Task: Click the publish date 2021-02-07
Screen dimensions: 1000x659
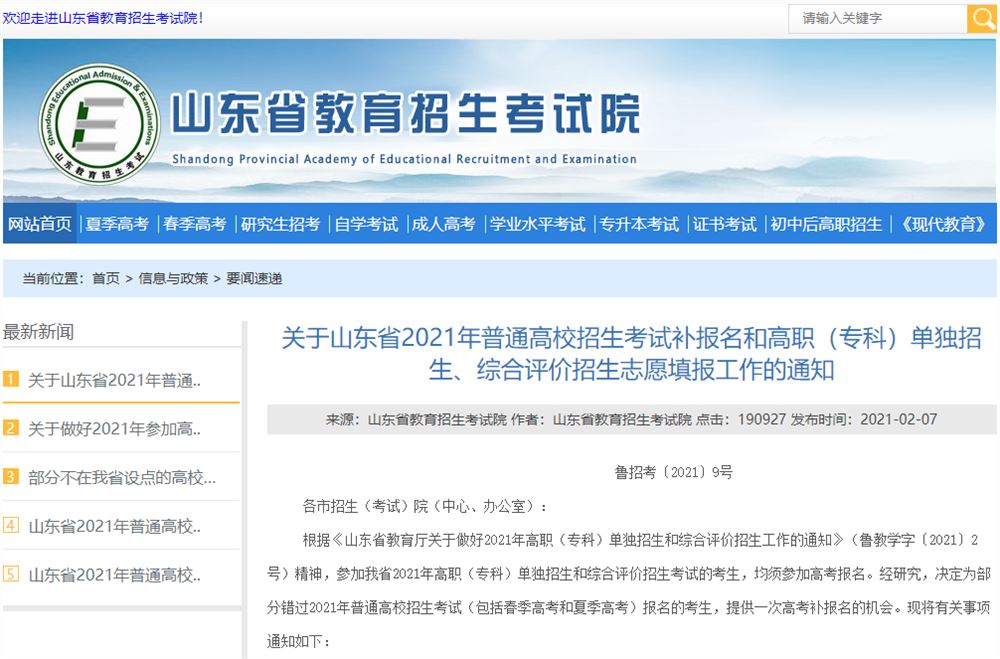Action: [x=899, y=419]
